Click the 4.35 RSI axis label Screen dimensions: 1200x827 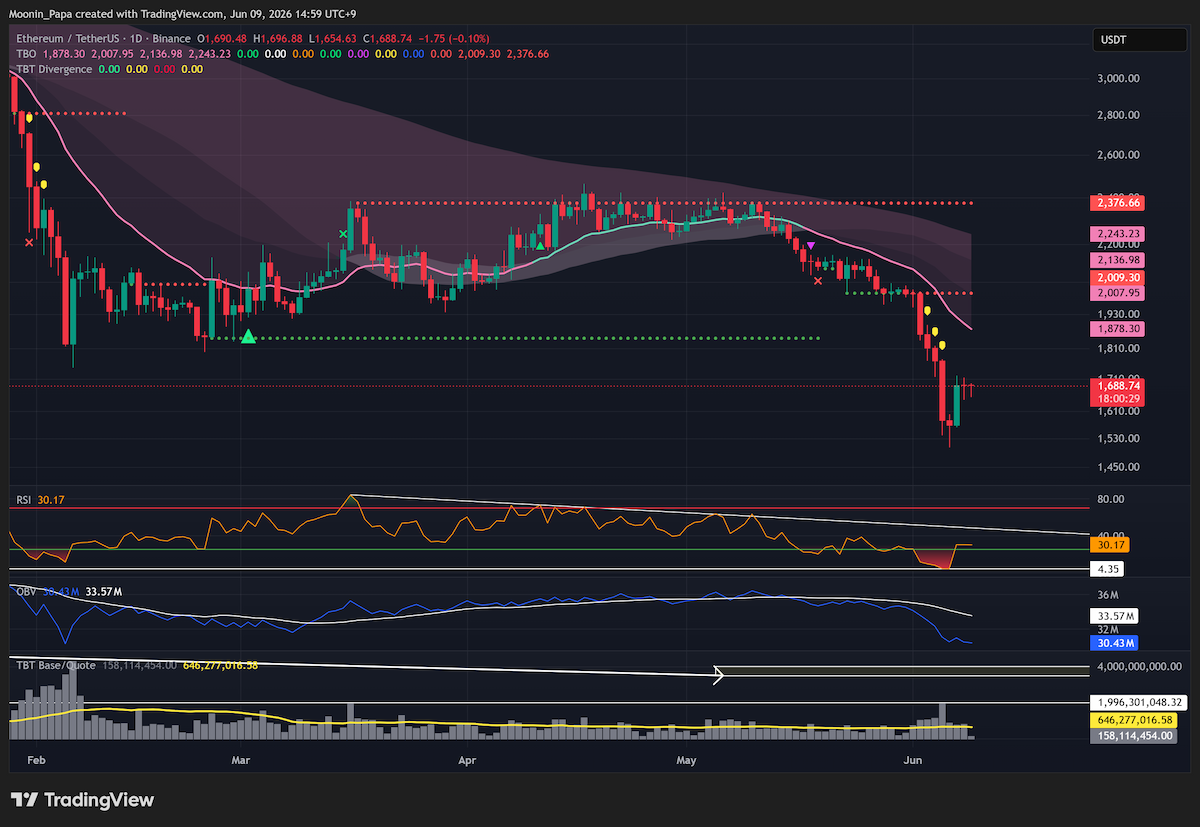(1106, 569)
